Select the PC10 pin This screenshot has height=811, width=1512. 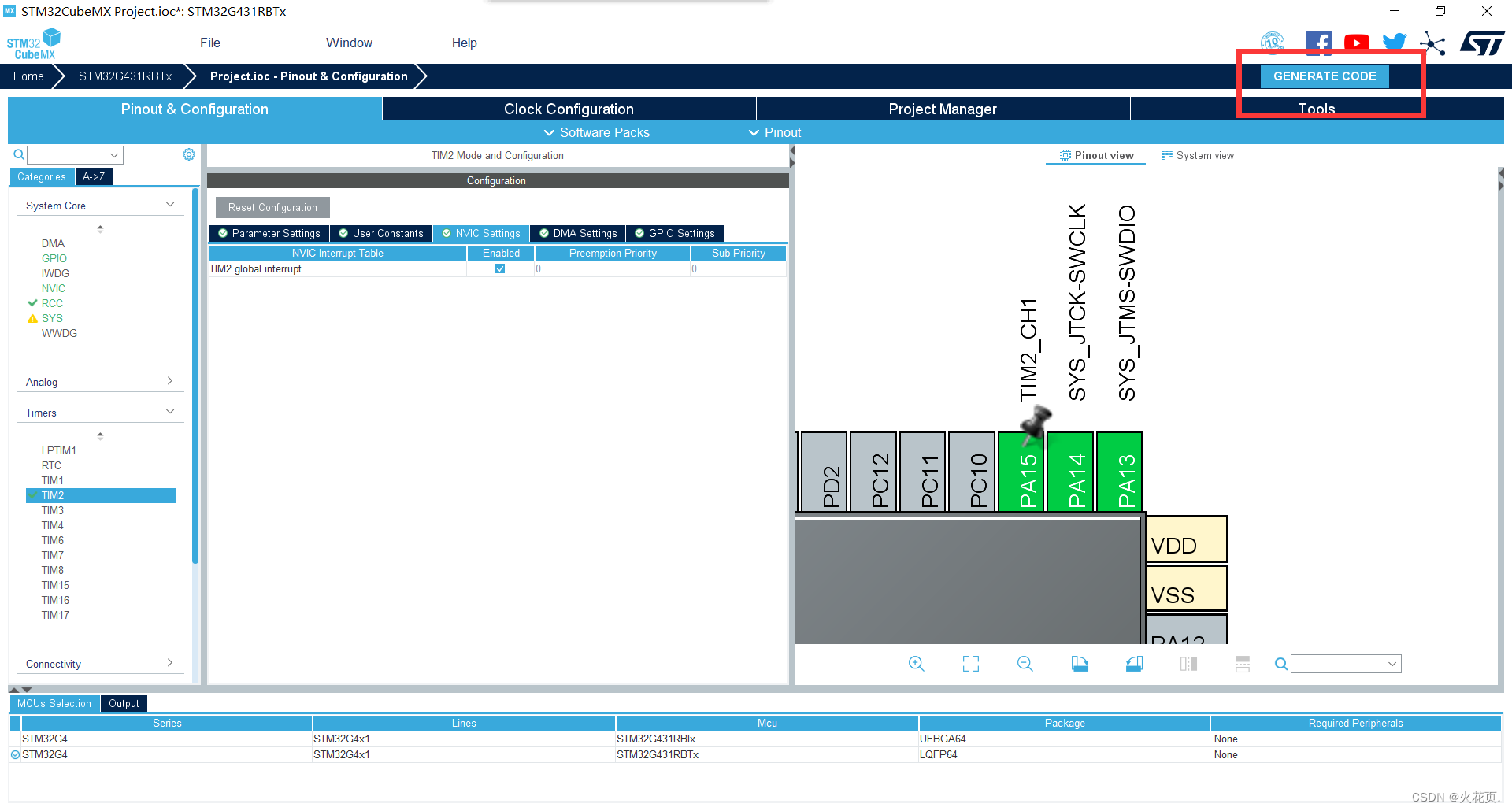(972, 472)
